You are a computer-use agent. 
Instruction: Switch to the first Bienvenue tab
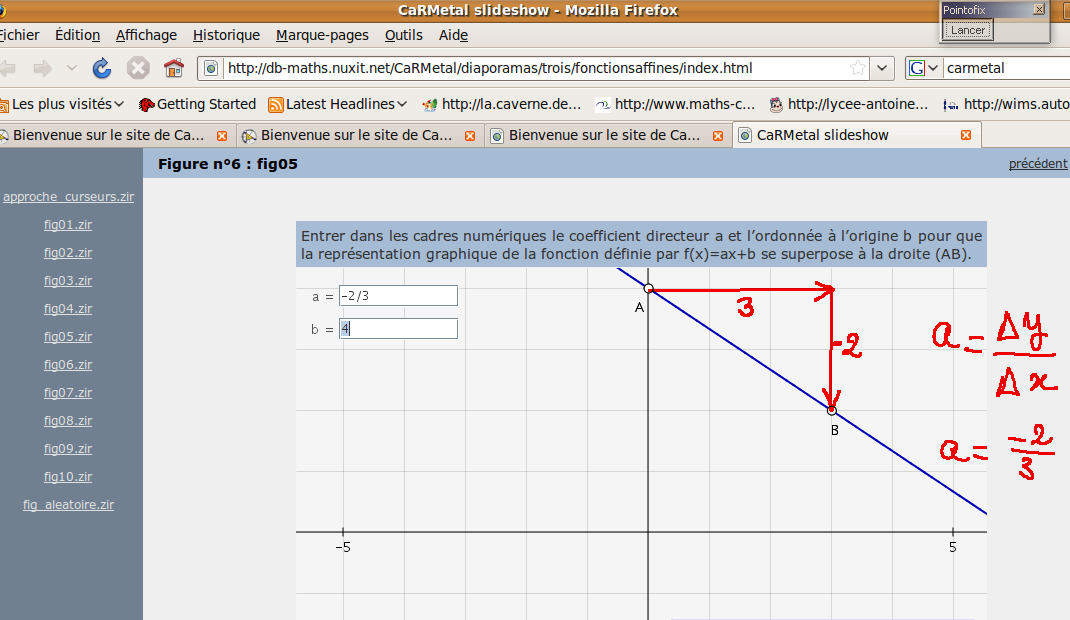click(108, 135)
